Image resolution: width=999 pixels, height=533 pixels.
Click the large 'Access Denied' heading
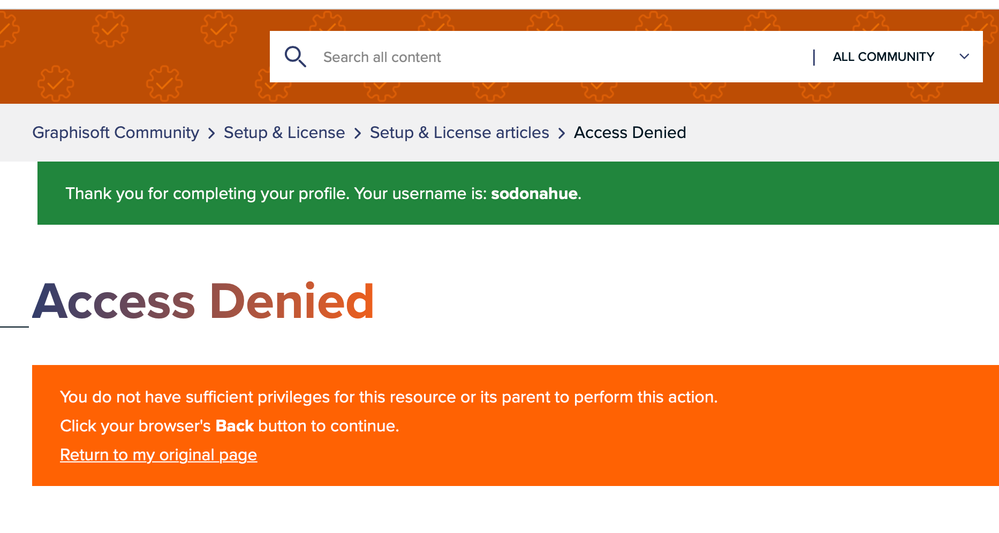point(203,301)
